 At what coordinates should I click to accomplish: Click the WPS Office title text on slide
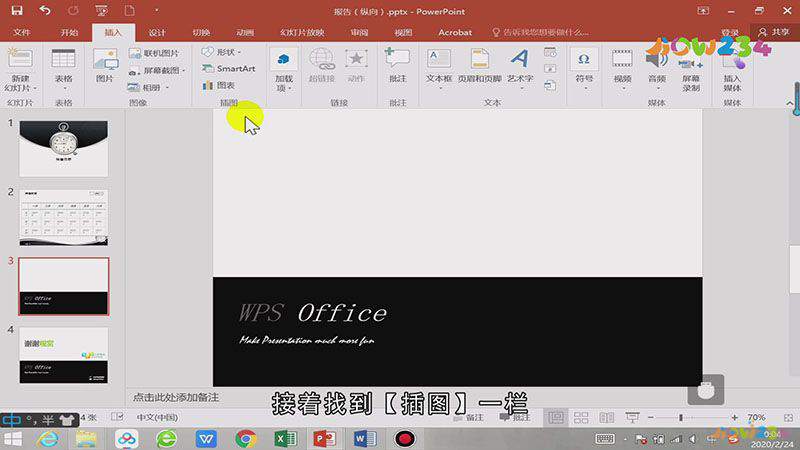(312, 313)
